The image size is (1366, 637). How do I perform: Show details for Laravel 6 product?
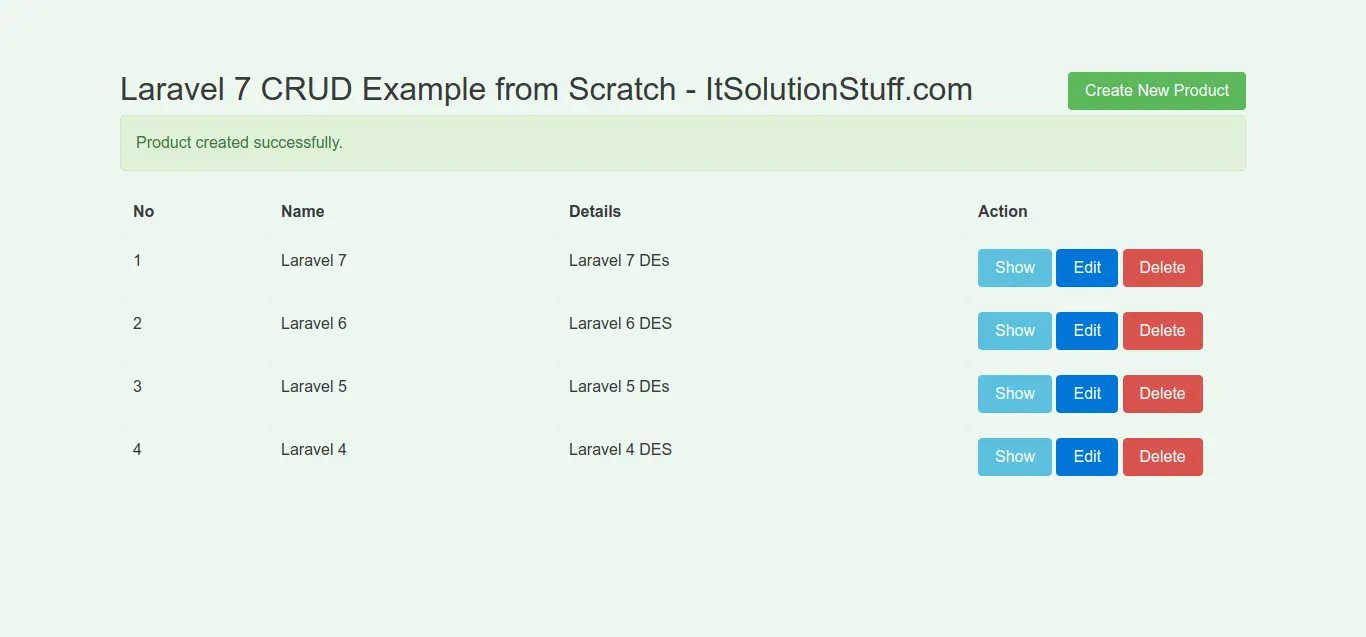1014,331
